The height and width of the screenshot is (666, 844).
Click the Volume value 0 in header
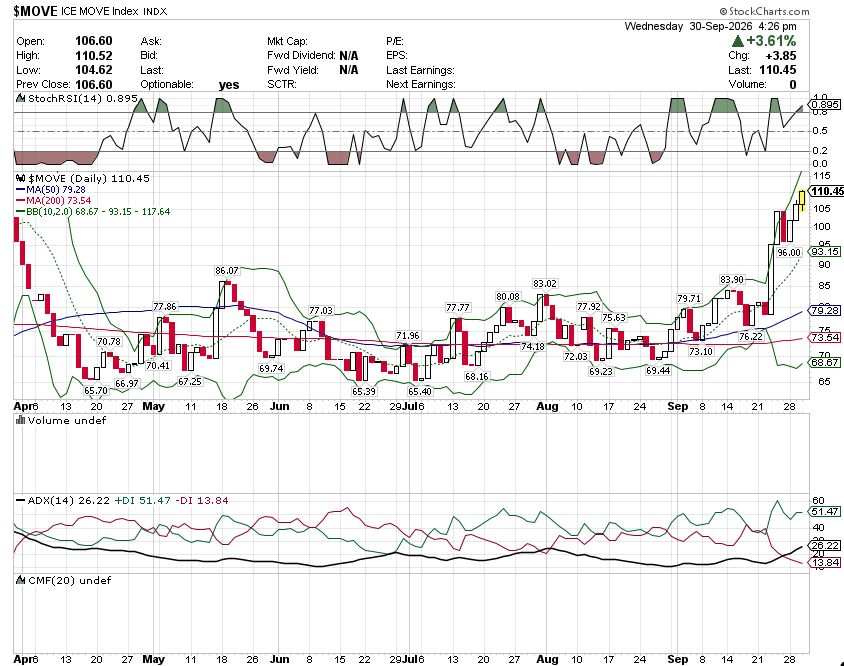click(x=793, y=85)
